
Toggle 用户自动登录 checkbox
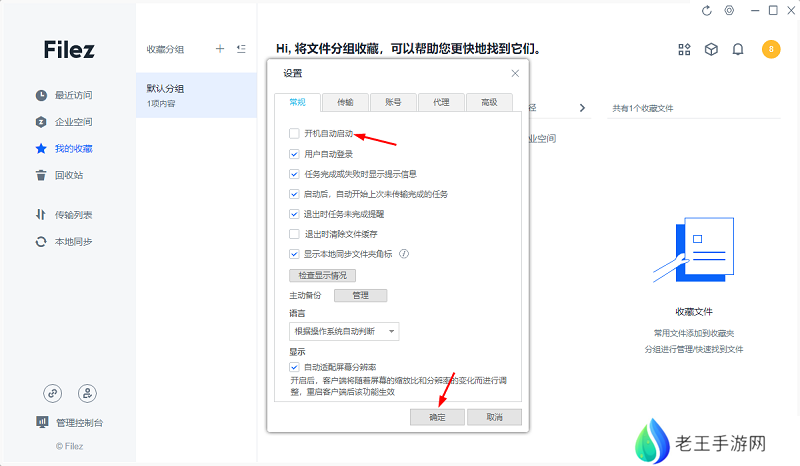point(294,154)
